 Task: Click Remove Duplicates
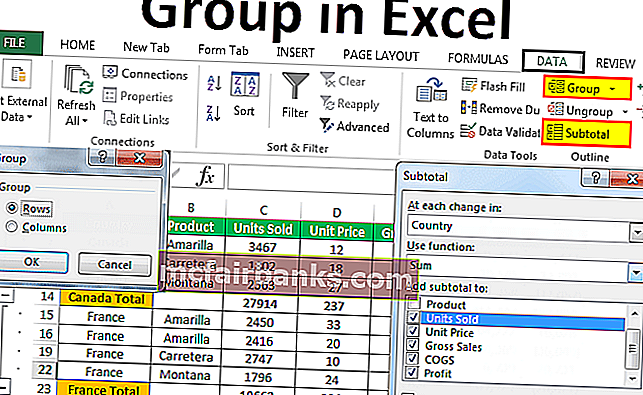500,109
